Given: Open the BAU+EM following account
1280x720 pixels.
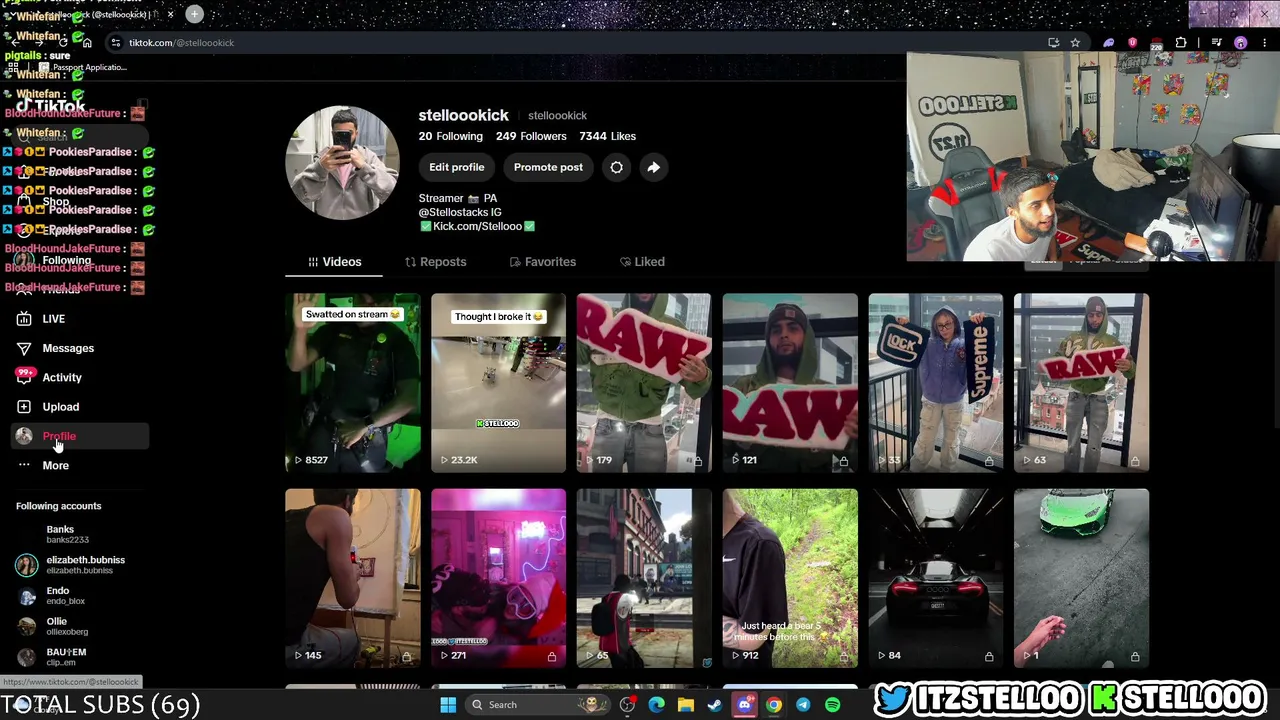Looking at the screenshot, I should 58,657.
